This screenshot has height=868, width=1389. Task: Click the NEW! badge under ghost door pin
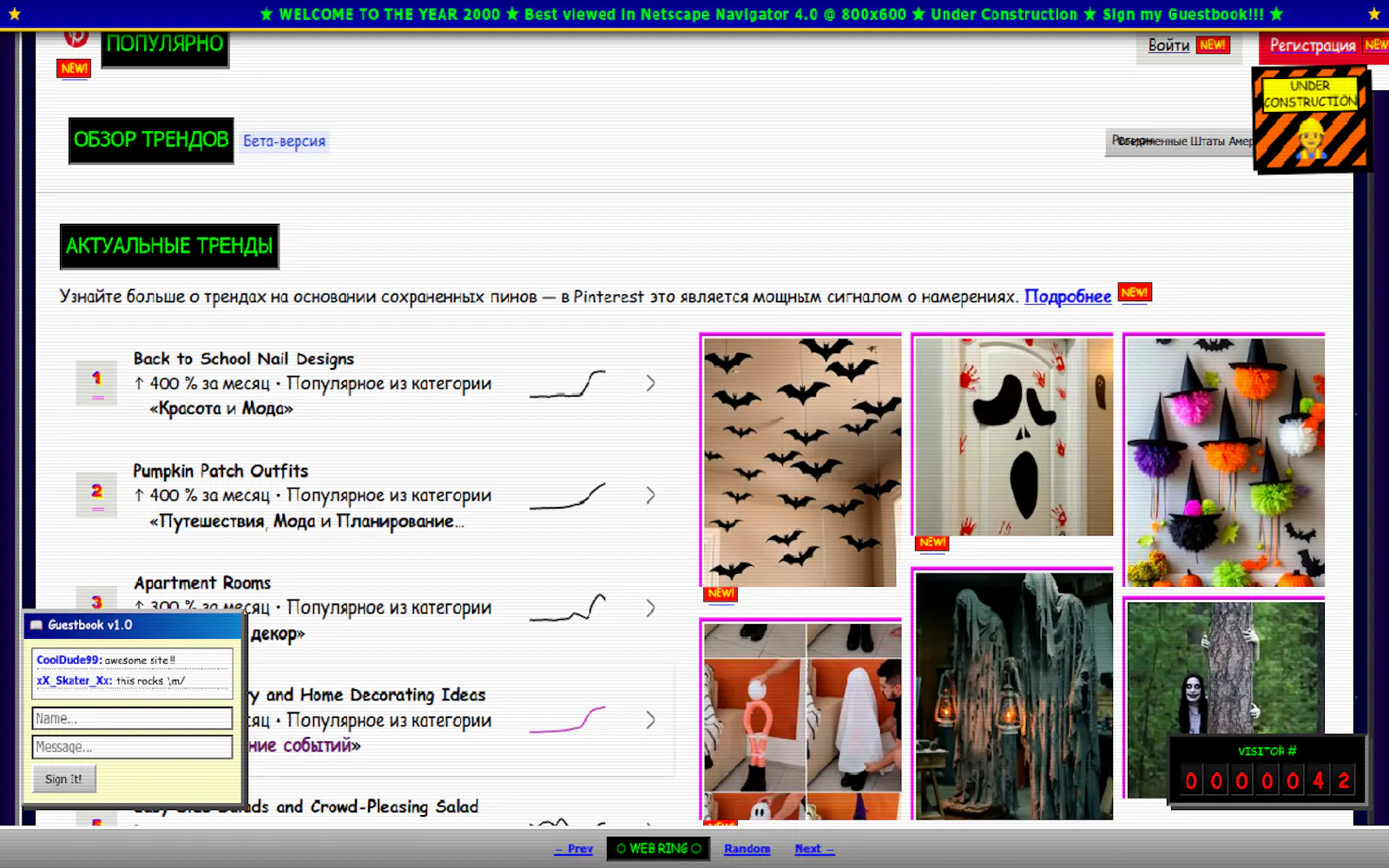932,542
